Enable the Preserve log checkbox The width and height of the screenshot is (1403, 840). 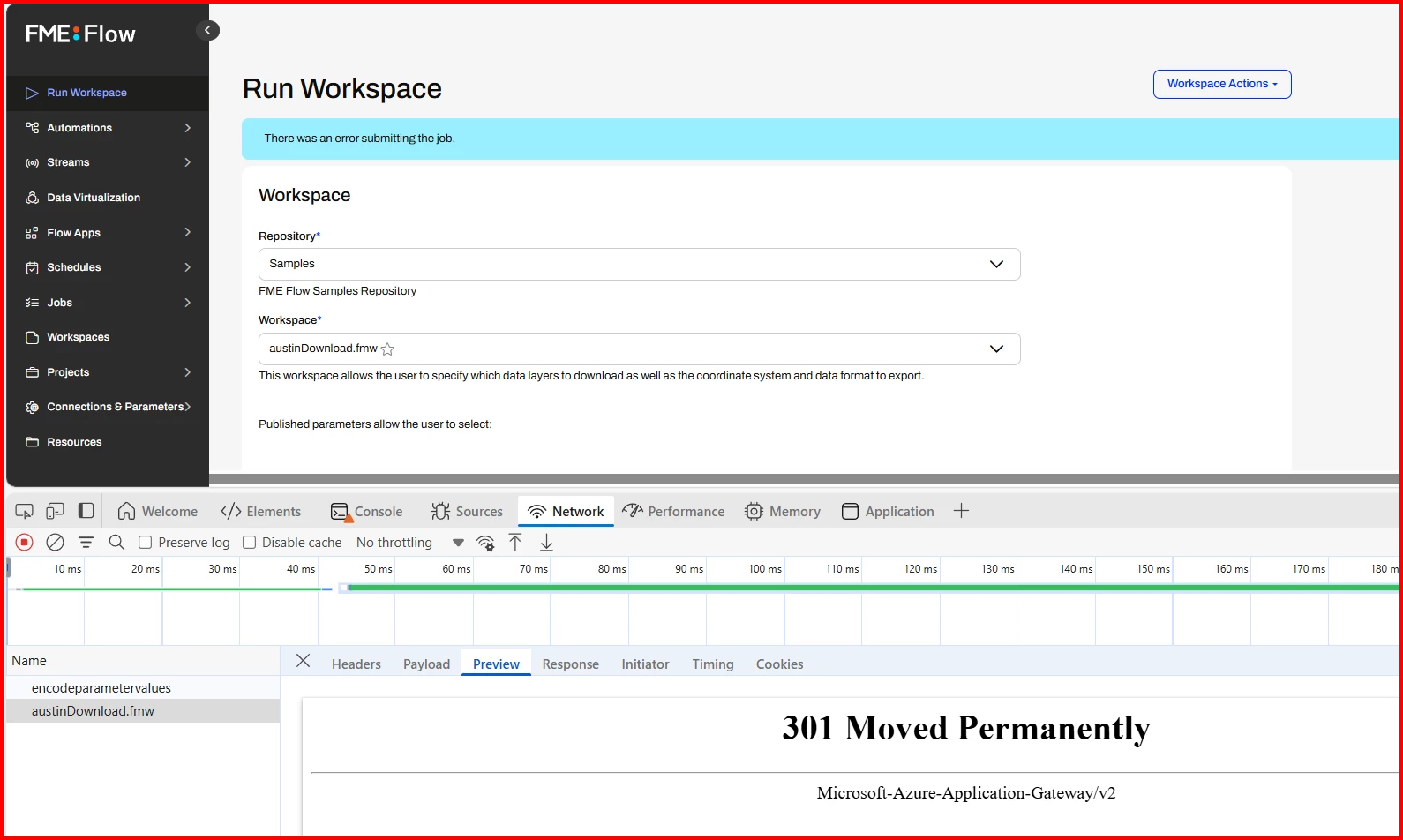pyautogui.click(x=146, y=542)
